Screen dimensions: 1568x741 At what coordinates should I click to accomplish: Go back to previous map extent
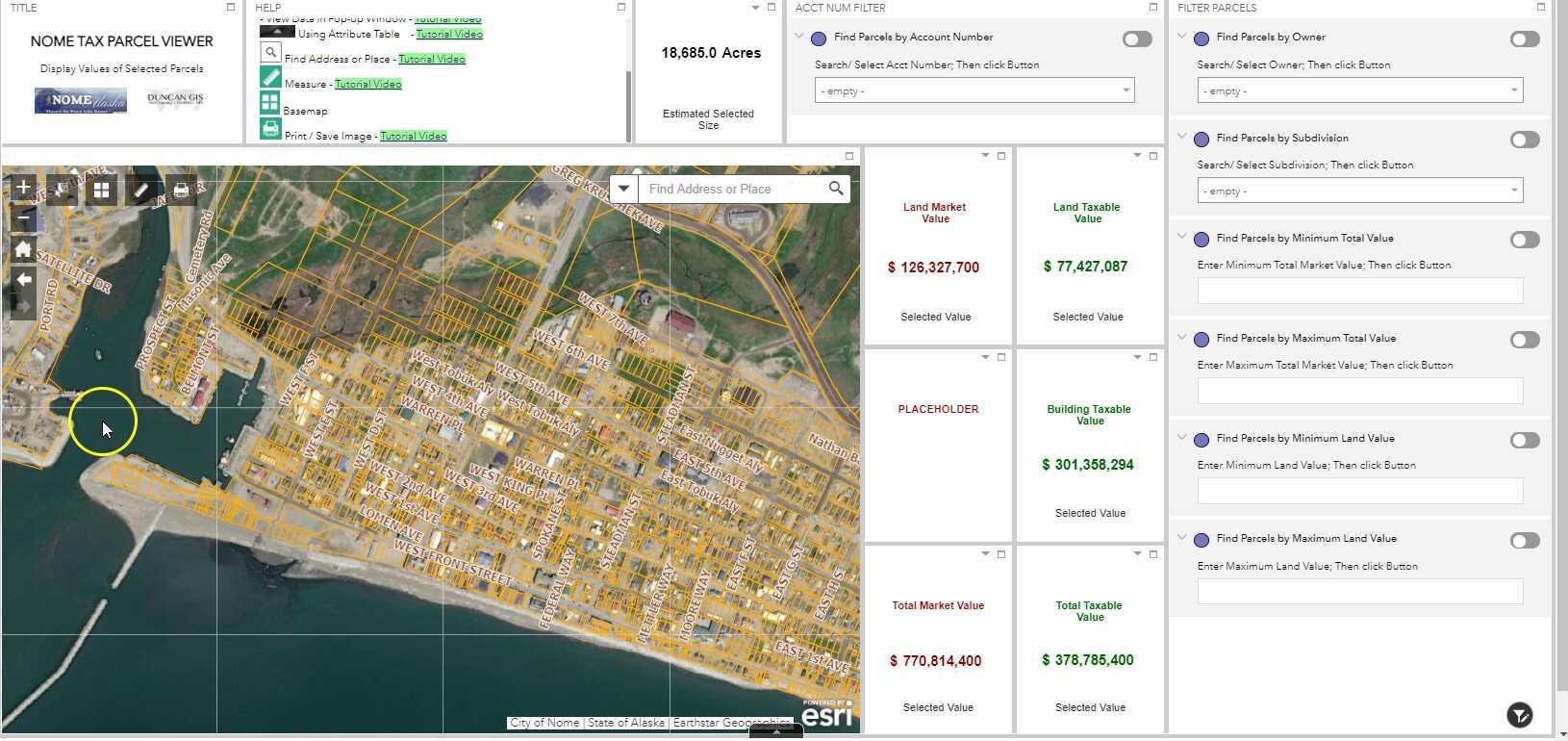point(23,279)
